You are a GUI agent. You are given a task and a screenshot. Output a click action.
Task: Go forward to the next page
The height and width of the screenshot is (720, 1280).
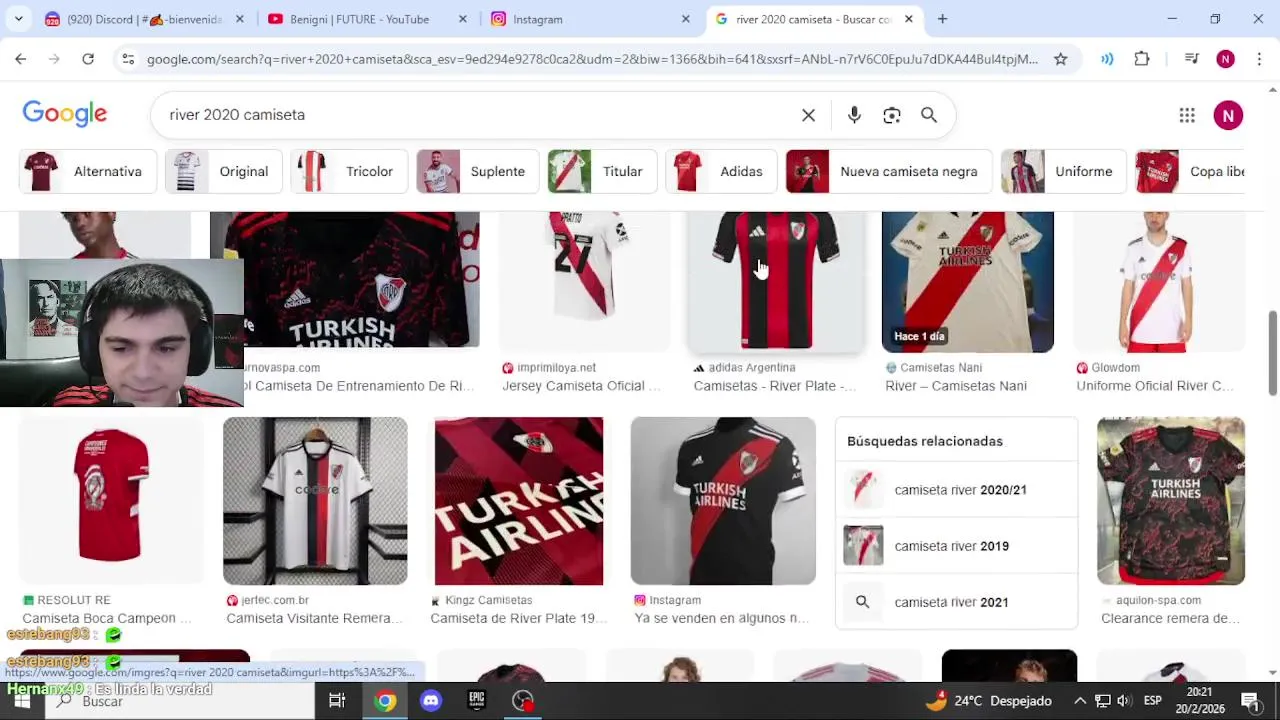[54, 59]
